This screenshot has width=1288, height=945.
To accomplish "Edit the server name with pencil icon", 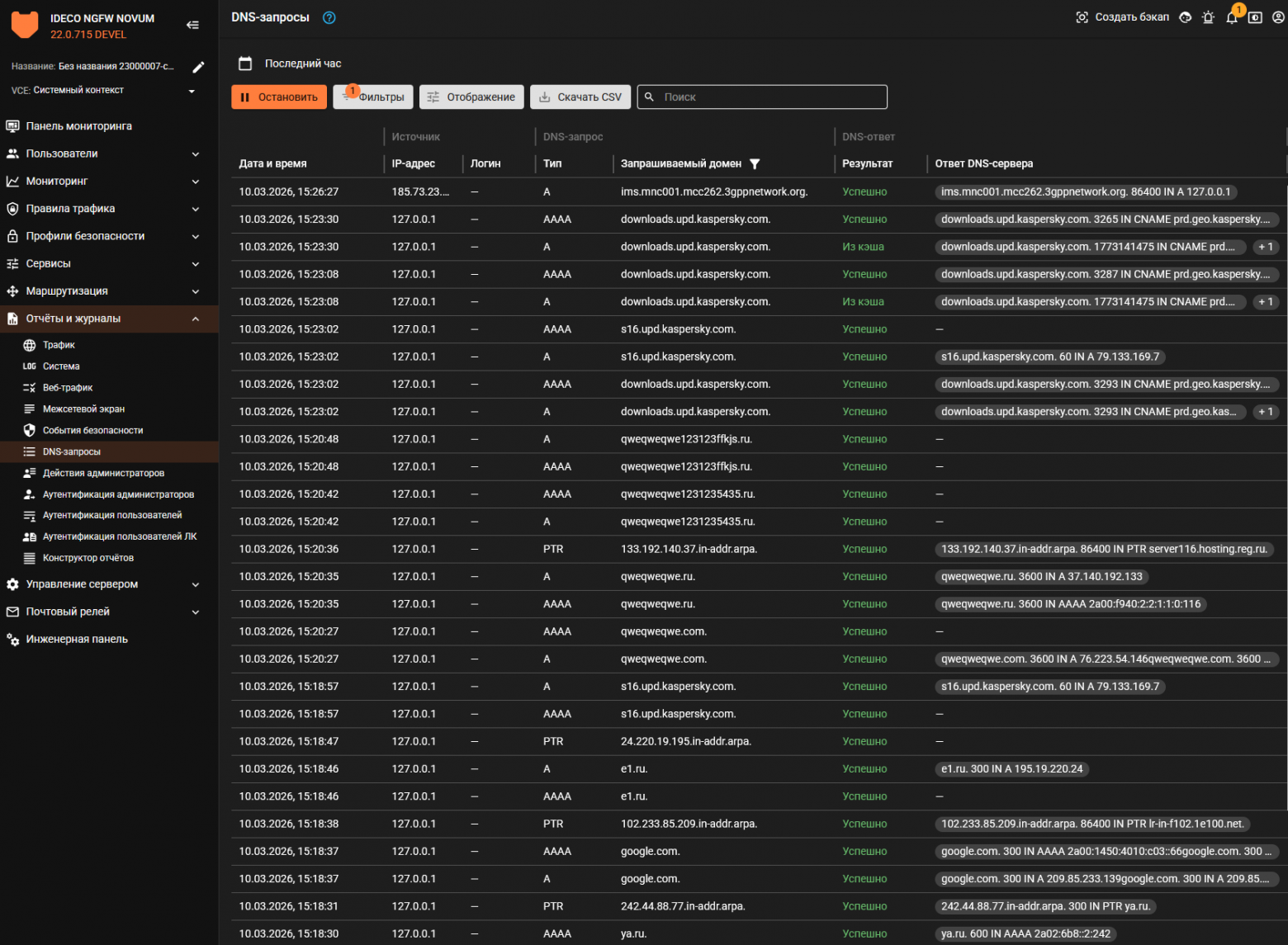I will [x=198, y=67].
